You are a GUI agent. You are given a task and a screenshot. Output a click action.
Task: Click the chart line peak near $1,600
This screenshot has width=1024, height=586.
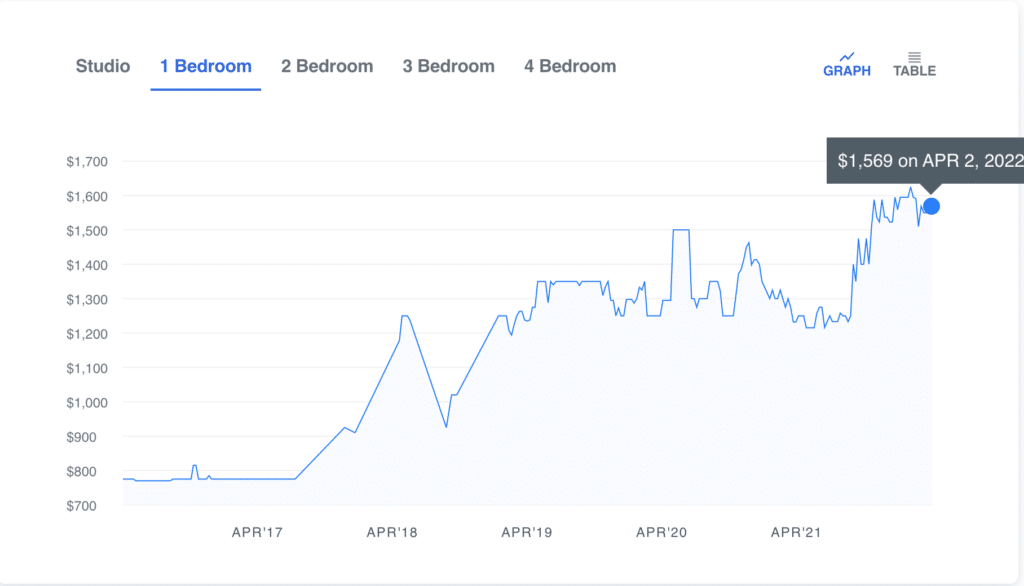912,188
